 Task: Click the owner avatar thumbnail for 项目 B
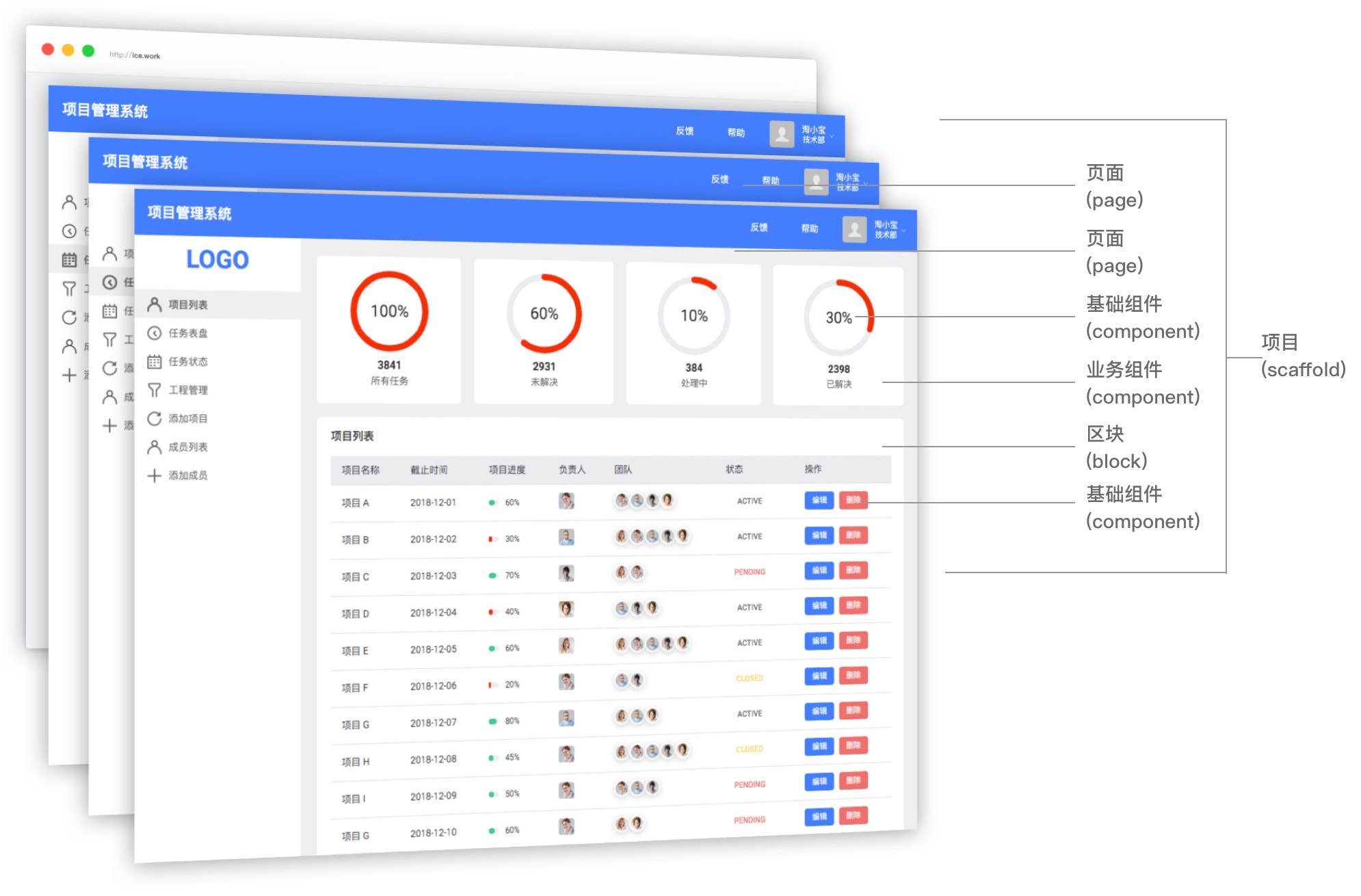[x=566, y=538]
